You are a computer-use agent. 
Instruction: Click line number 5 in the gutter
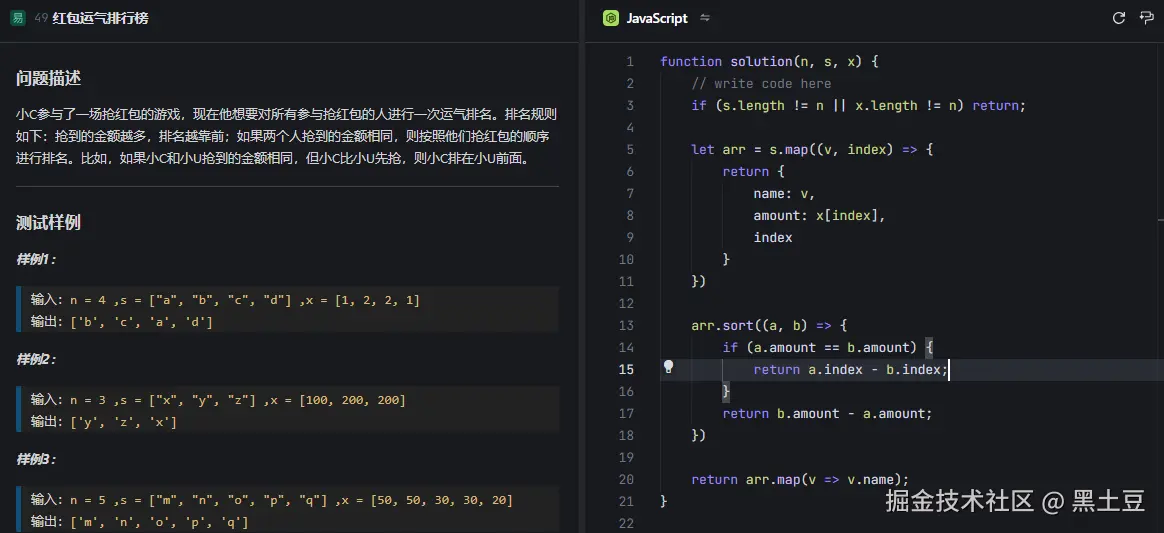pyautogui.click(x=629, y=149)
